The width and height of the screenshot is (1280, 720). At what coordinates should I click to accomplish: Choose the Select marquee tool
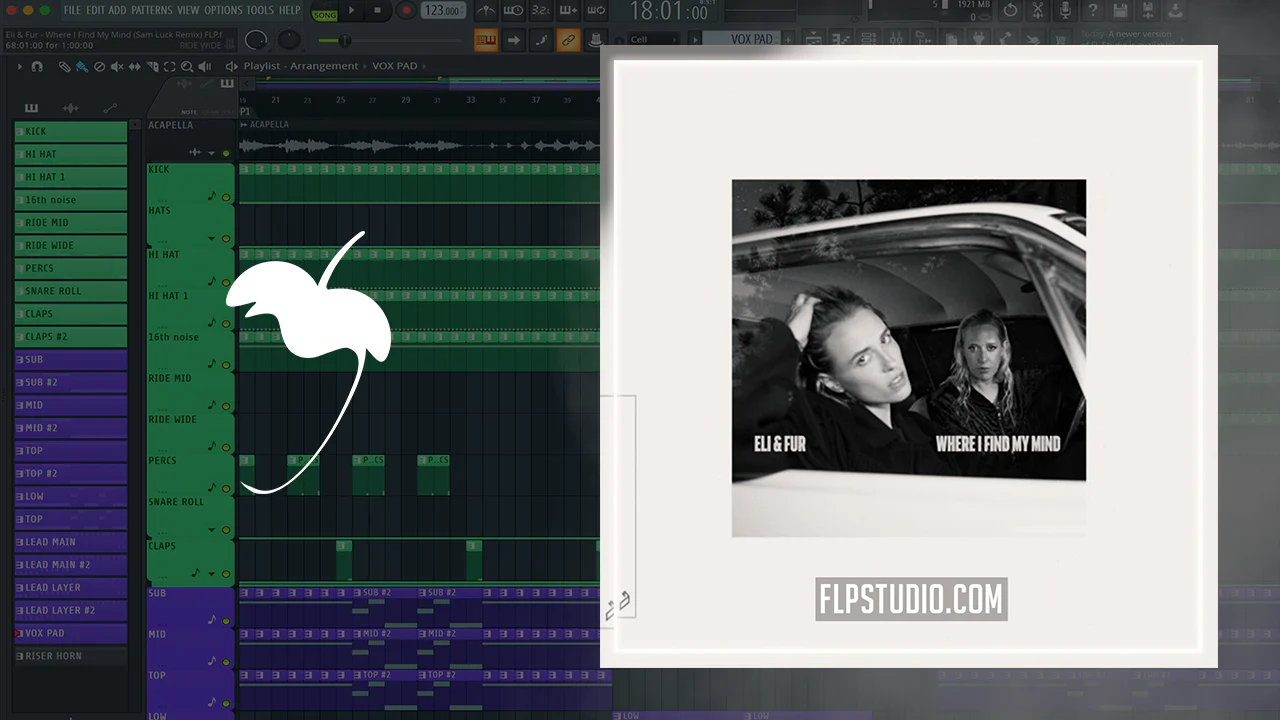click(169, 66)
